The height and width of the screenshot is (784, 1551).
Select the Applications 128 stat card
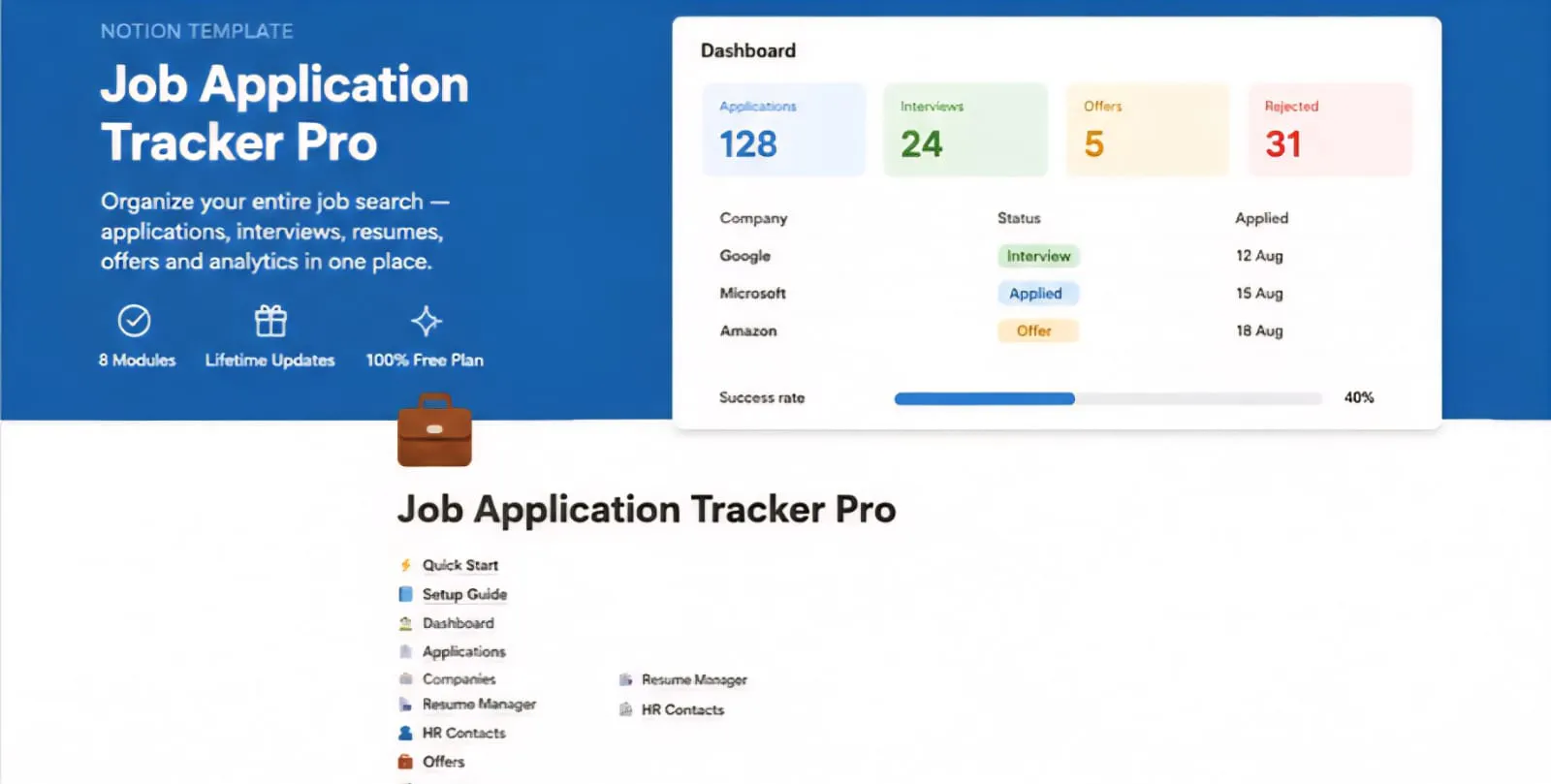[783, 130]
